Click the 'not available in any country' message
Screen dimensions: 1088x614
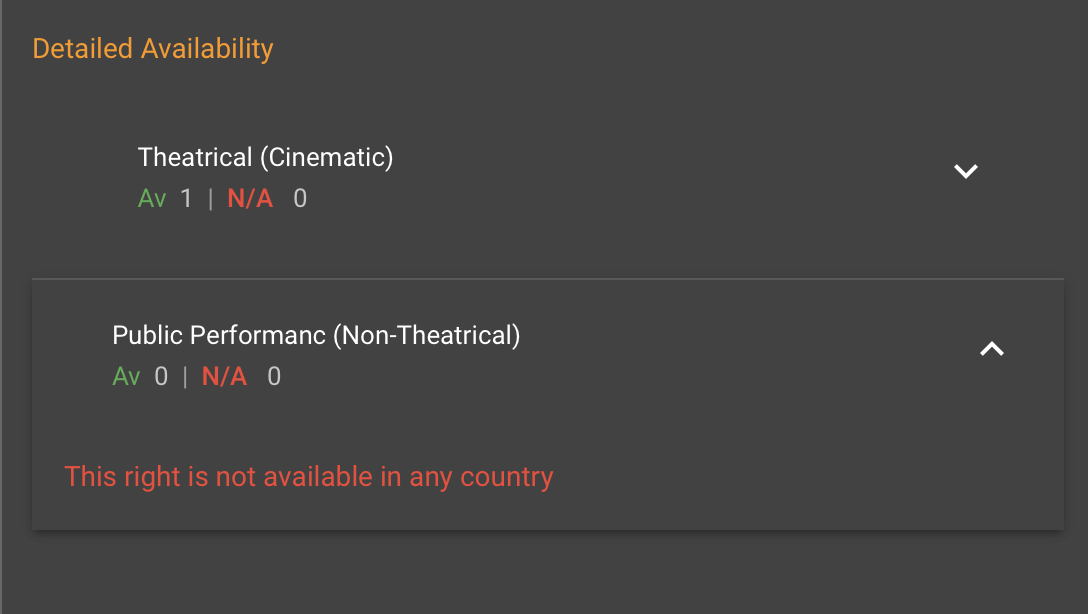pyautogui.click(x=308, y=477)
